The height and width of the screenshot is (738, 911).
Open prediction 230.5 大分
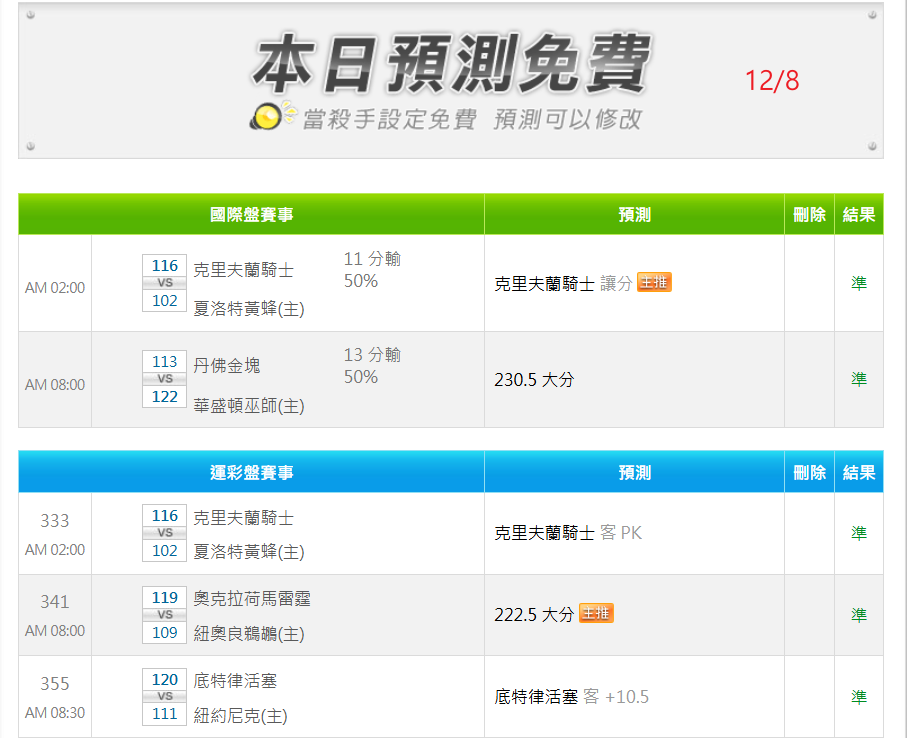point(534,380)
